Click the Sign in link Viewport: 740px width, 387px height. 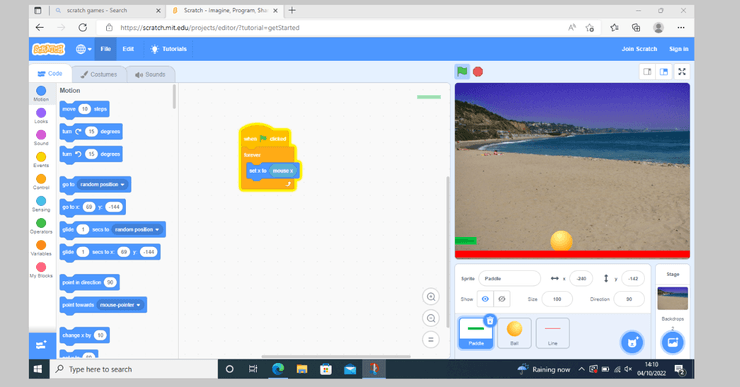coord(679,49)
